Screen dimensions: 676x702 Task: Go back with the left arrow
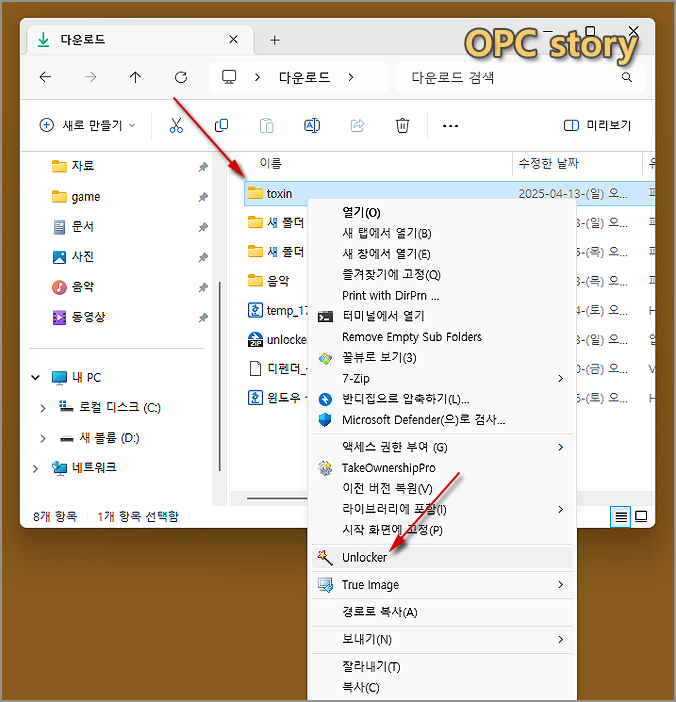[45, 77]
